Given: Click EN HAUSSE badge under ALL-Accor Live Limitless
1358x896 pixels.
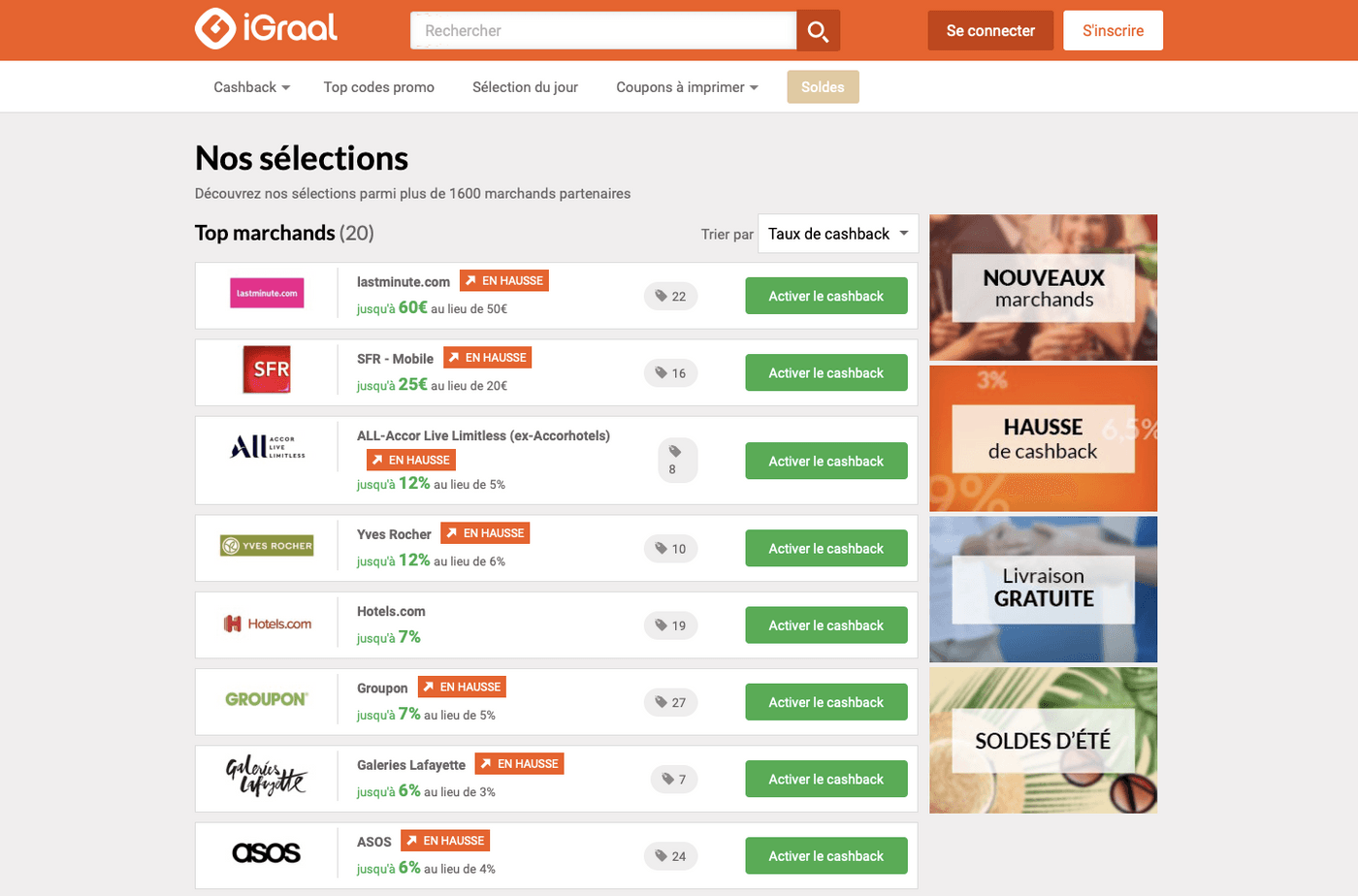Looking at the screenshot, I should click(411, 460).
